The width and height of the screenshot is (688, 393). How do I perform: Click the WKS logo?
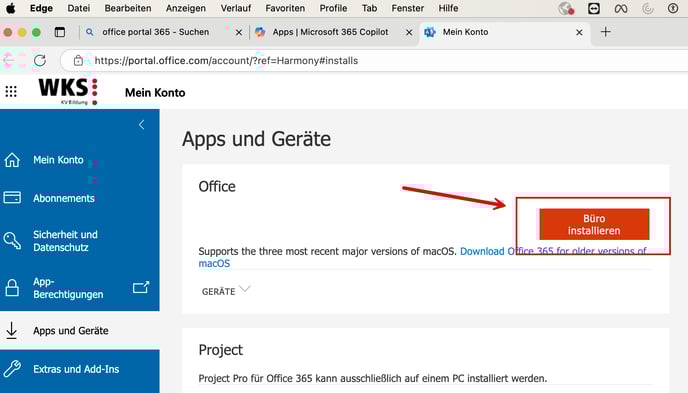[68, 91]
